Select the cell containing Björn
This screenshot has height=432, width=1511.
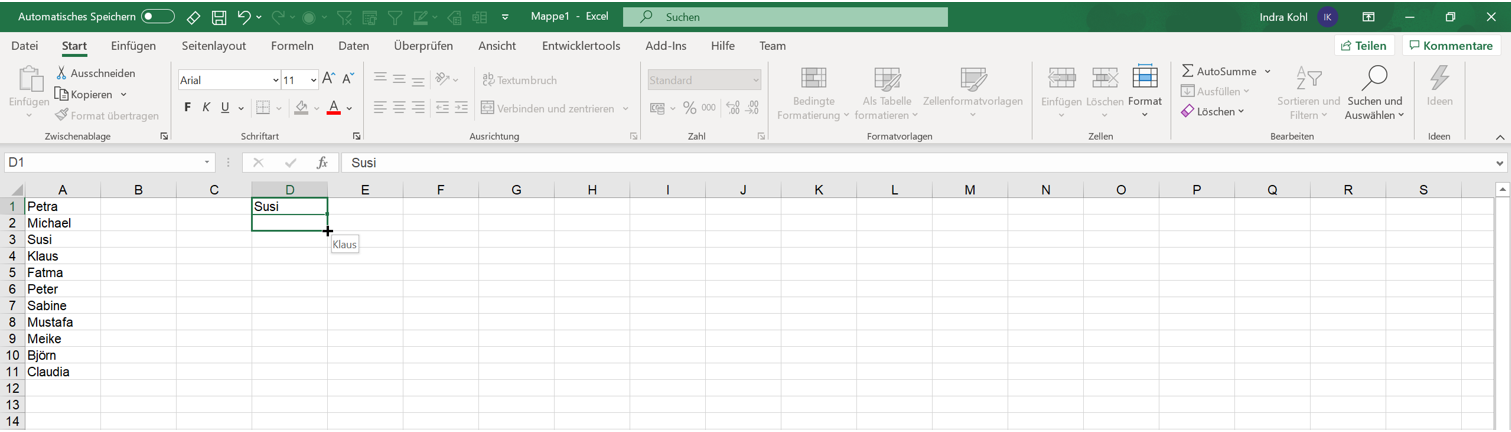point(62,355)
